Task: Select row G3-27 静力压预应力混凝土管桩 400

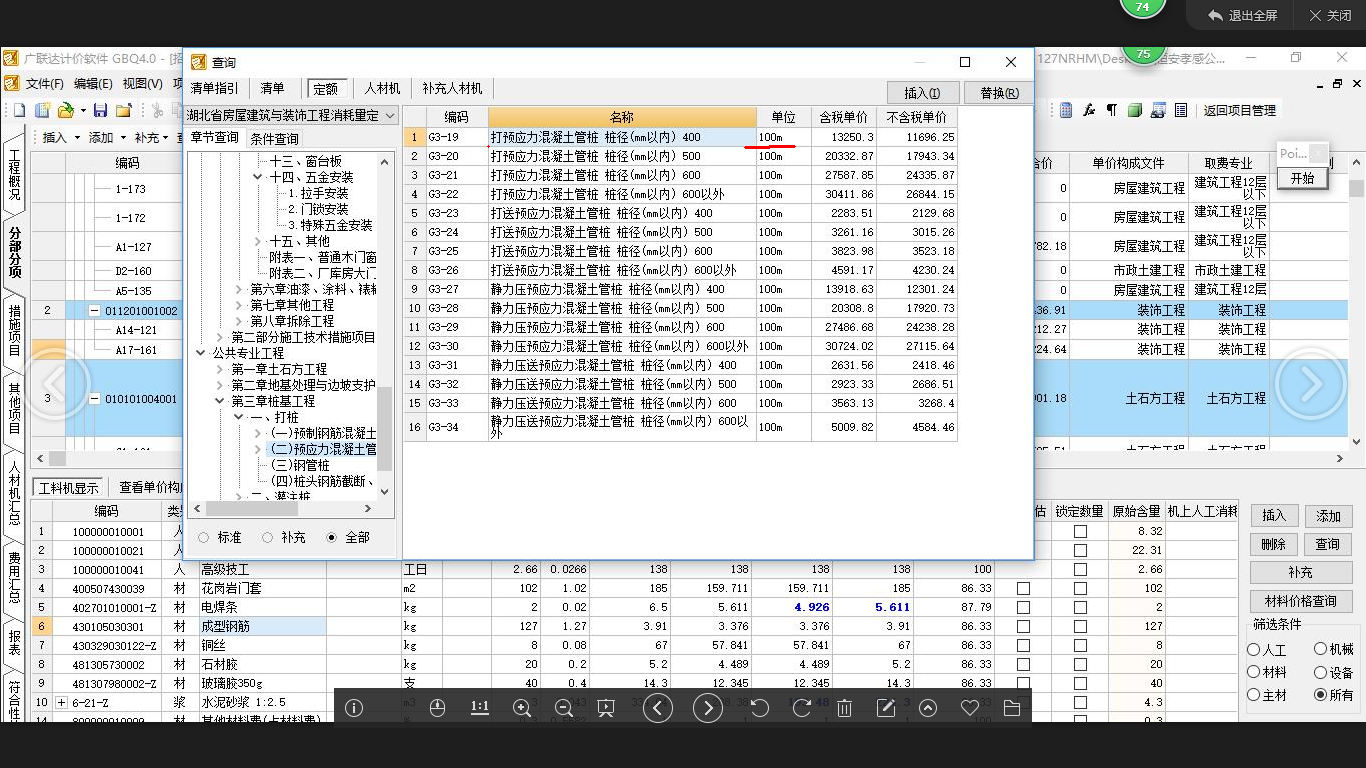Action: pos(680,289)
